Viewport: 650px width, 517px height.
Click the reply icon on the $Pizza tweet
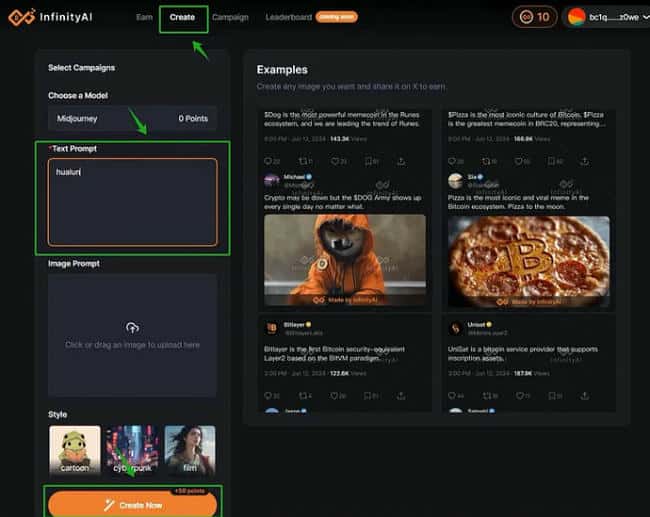click(451, 160)
